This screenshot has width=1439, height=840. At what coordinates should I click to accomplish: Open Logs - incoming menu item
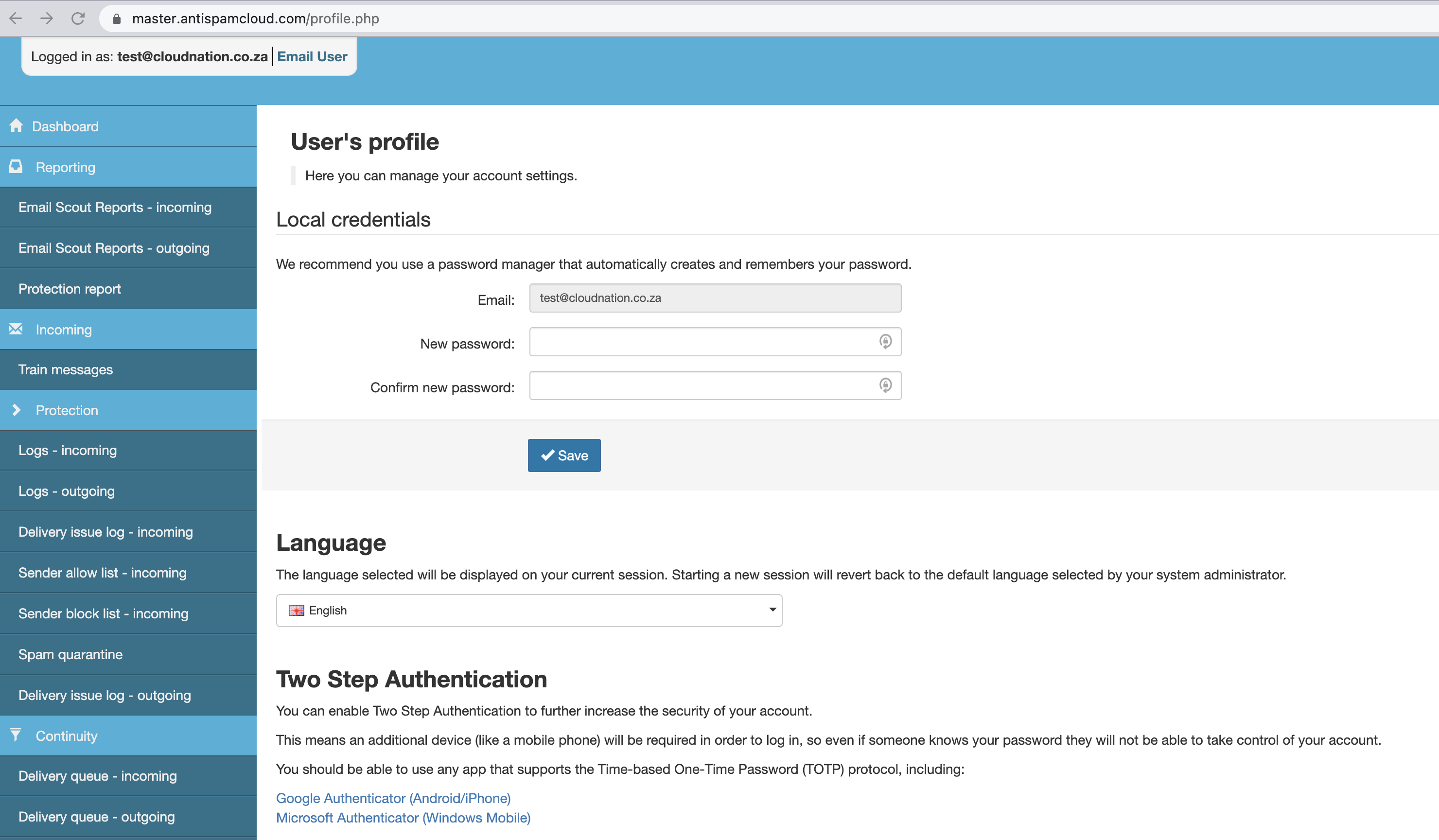click(68, 451)
